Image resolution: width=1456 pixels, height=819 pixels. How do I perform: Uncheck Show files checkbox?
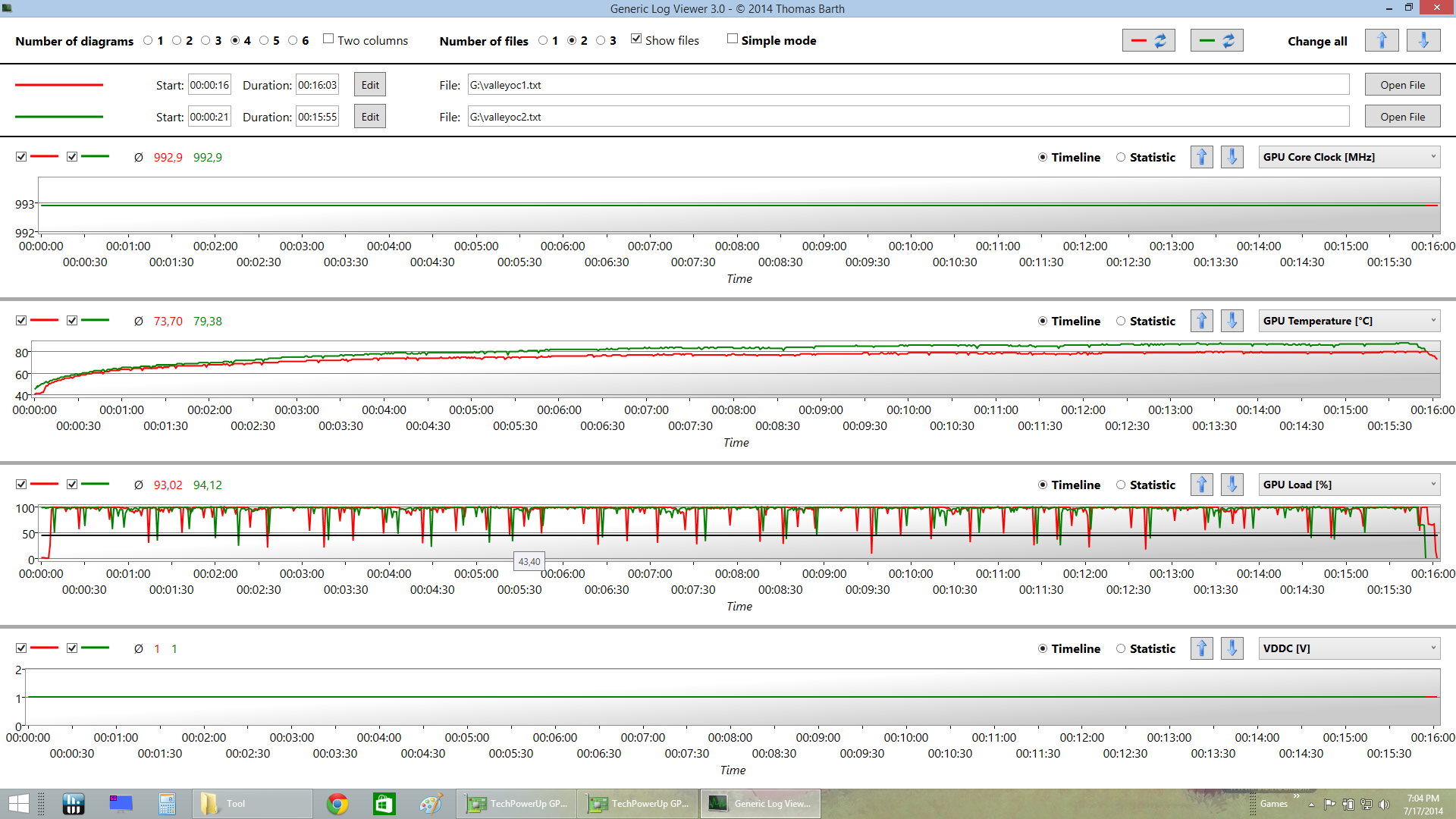(636, 39)
